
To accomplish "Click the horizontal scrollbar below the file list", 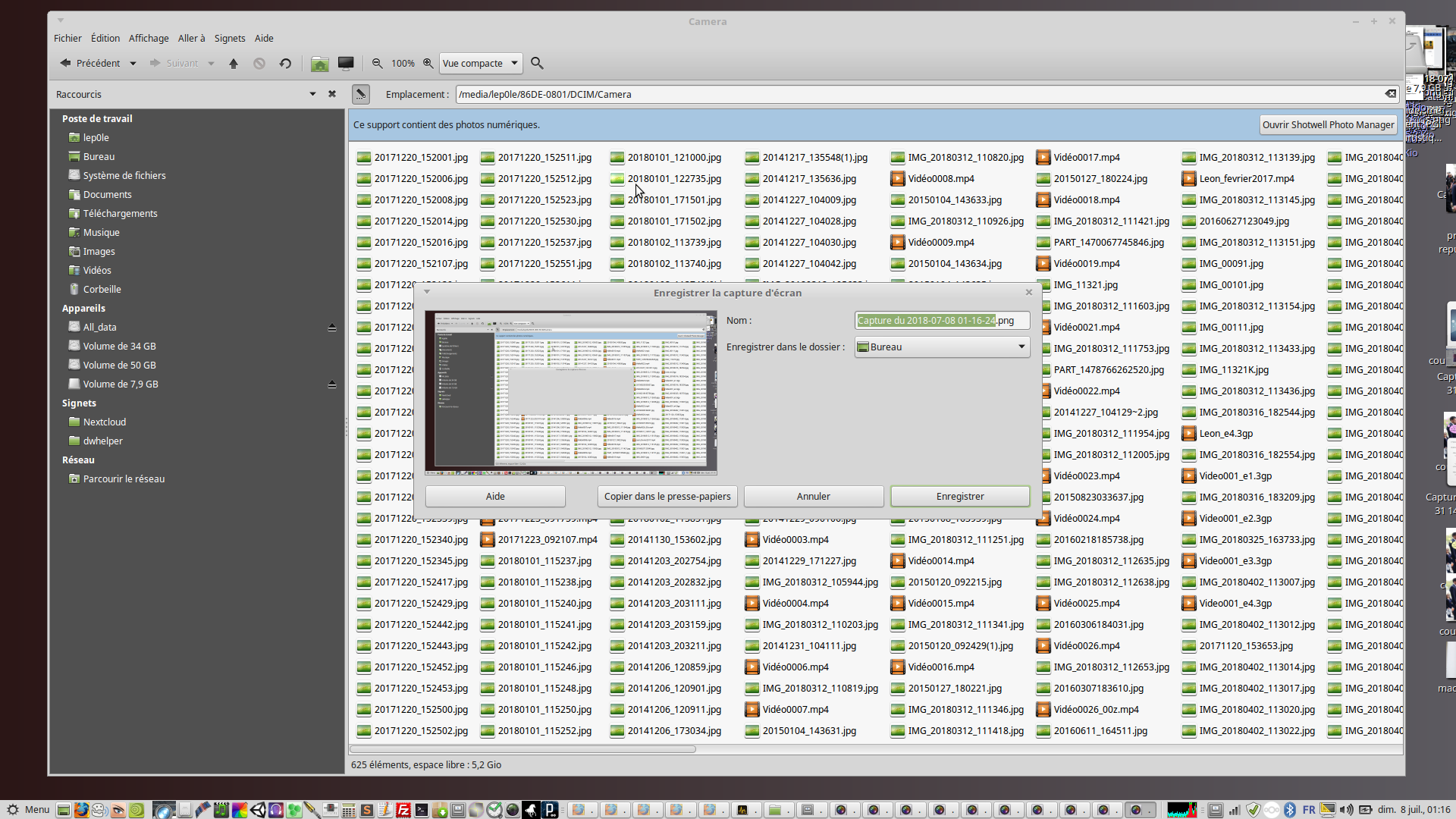I will click(x=522, y=749).
